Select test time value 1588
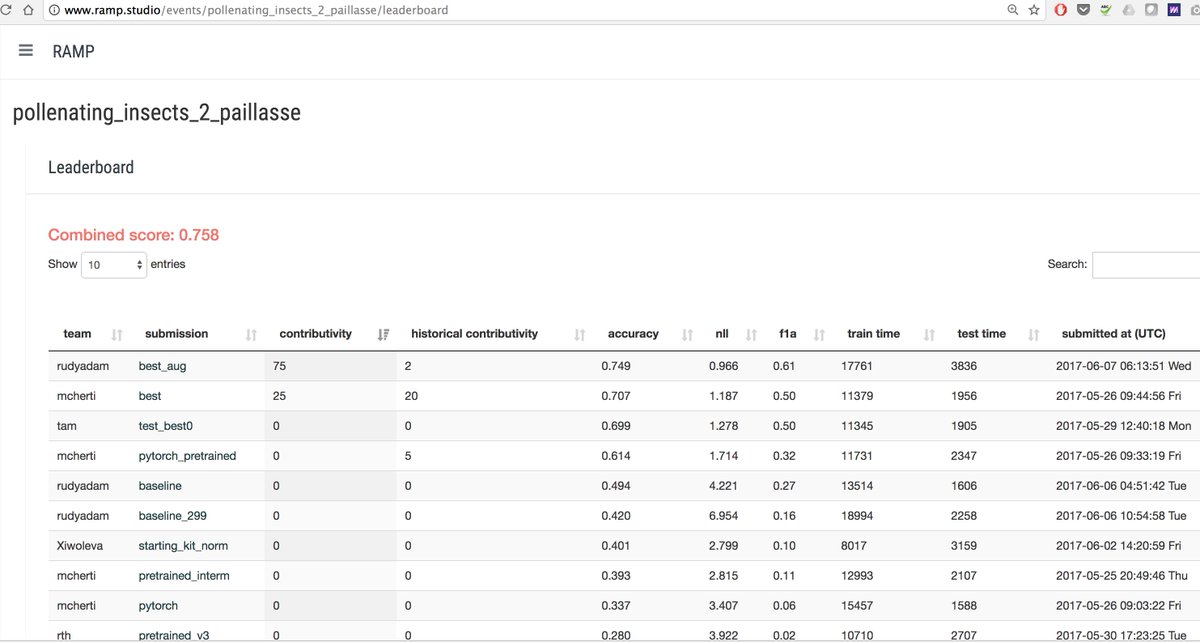Image resolution: width=1200 pixels, height=642 pixels. tap(964, 606)
